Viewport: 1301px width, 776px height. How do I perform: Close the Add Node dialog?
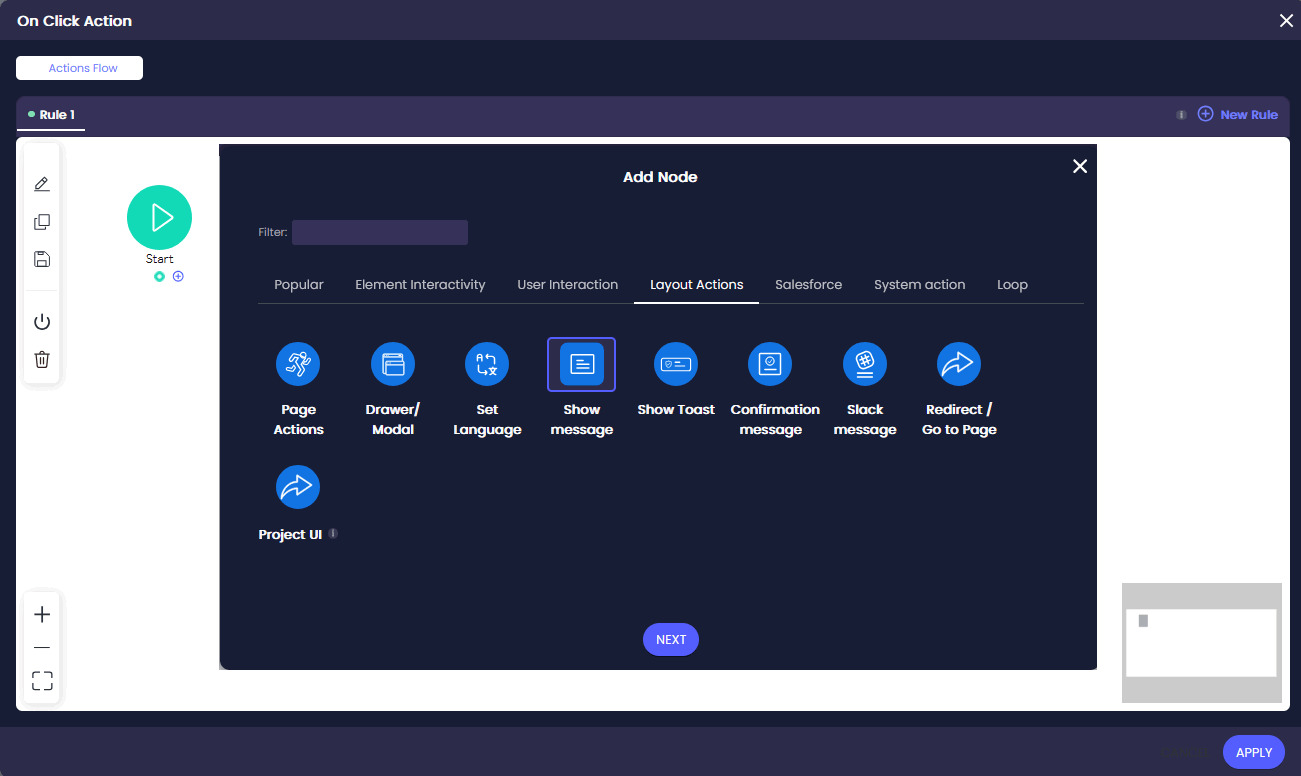pos(1080,166)
